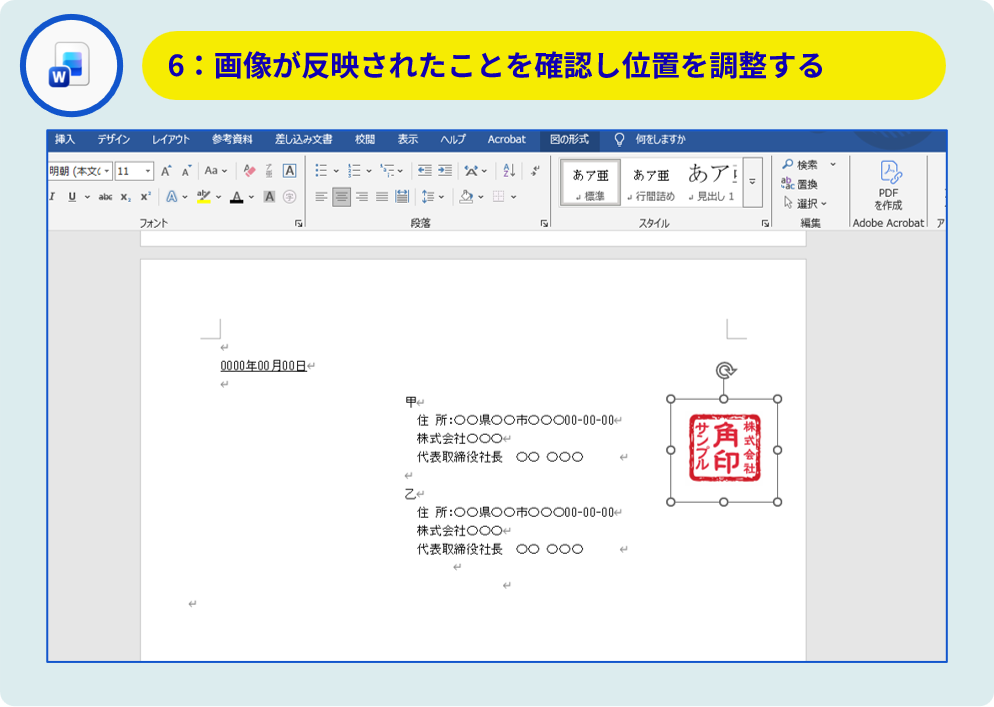The image size is (994, 707).
Task: Open the font size dropdown
Action: [x=147, y=171]
